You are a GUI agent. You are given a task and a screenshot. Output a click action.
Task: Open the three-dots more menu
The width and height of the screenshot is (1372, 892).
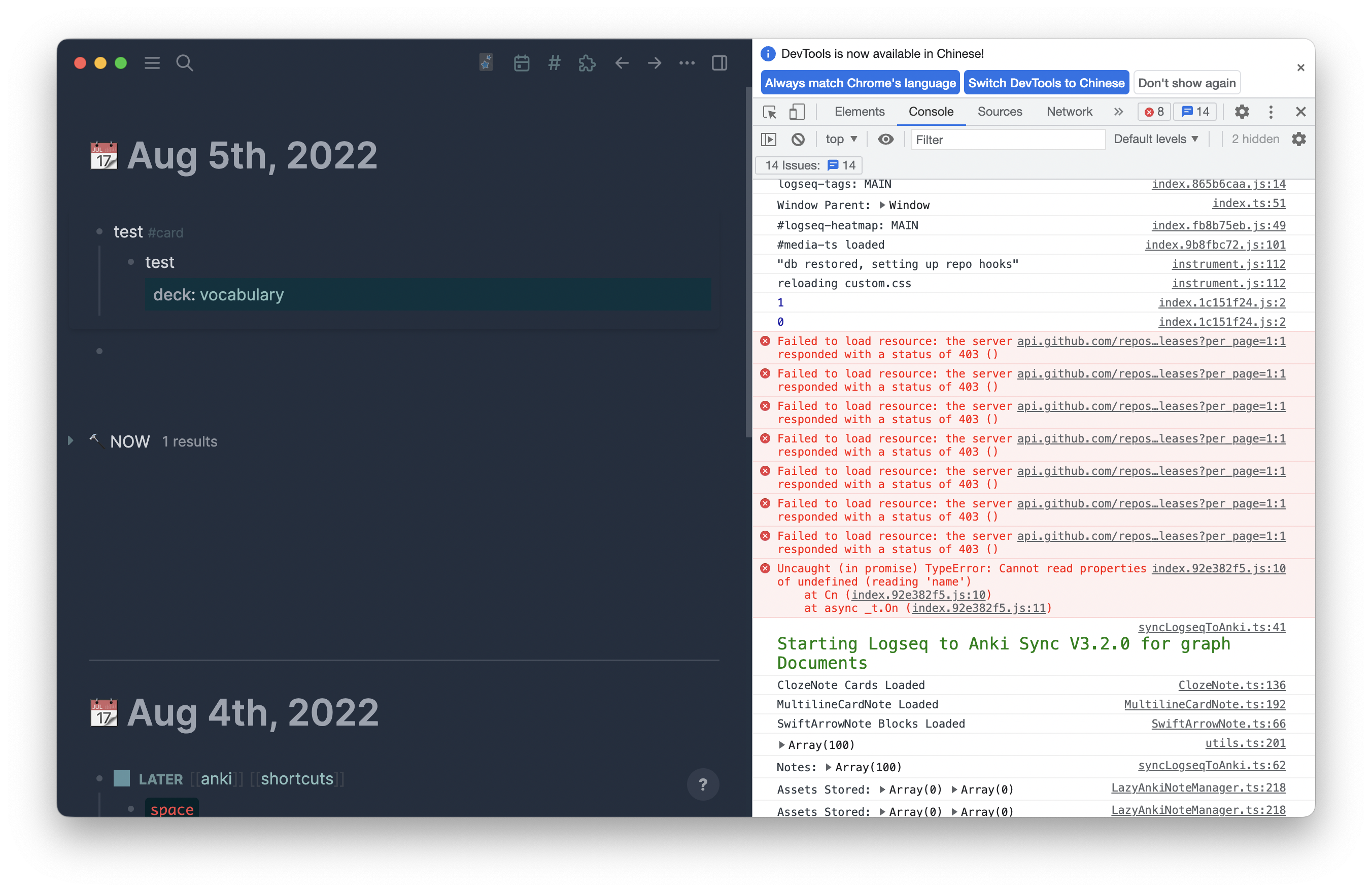pyautogui.click(x=687, y=63)
